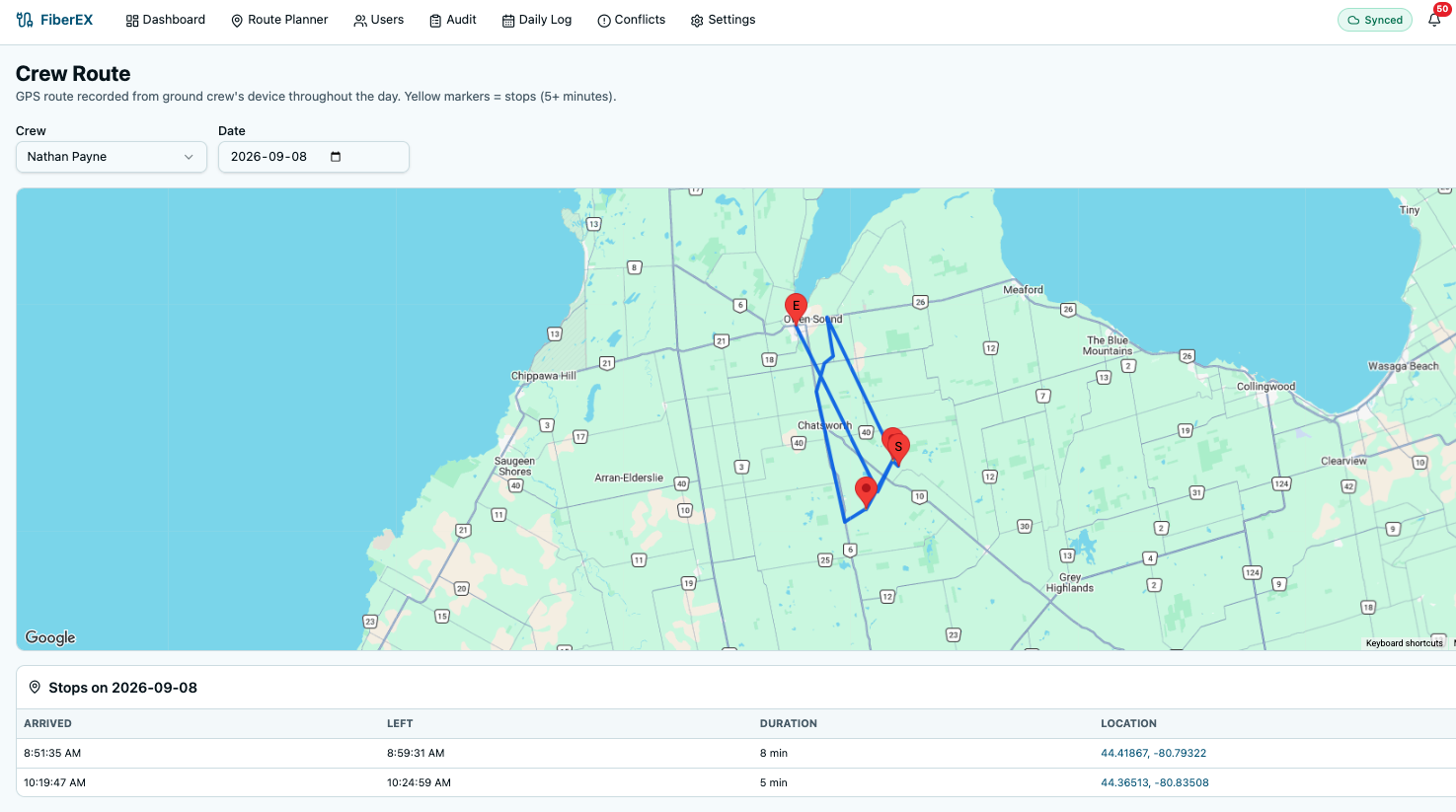Click the Google logo on the map

point(50,637)
